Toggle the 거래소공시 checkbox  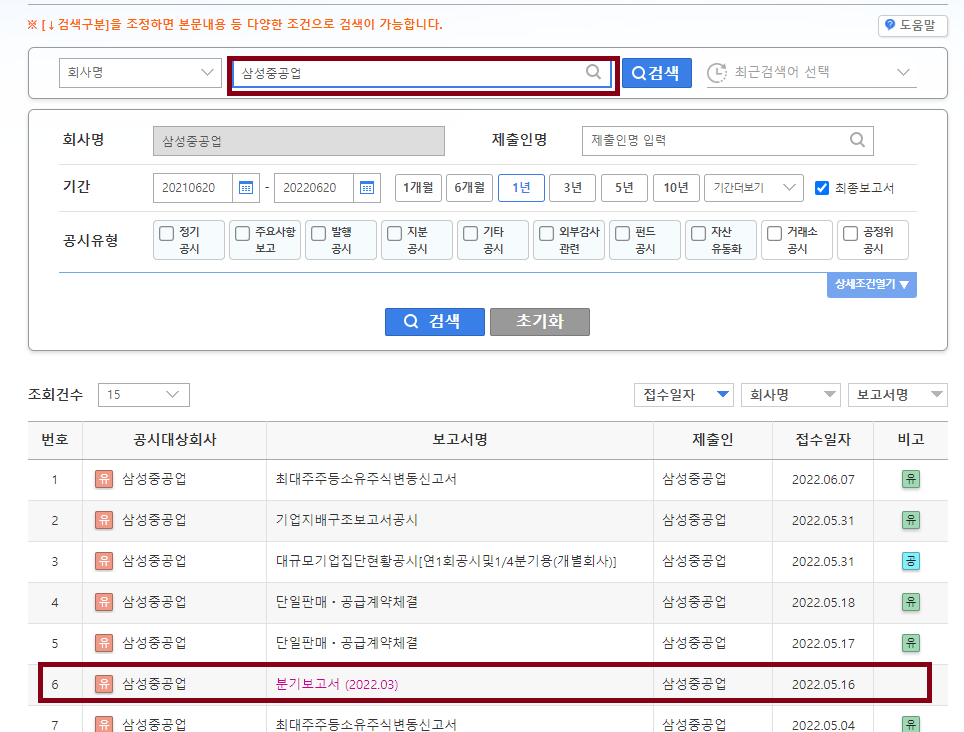(x=775, y=234)
